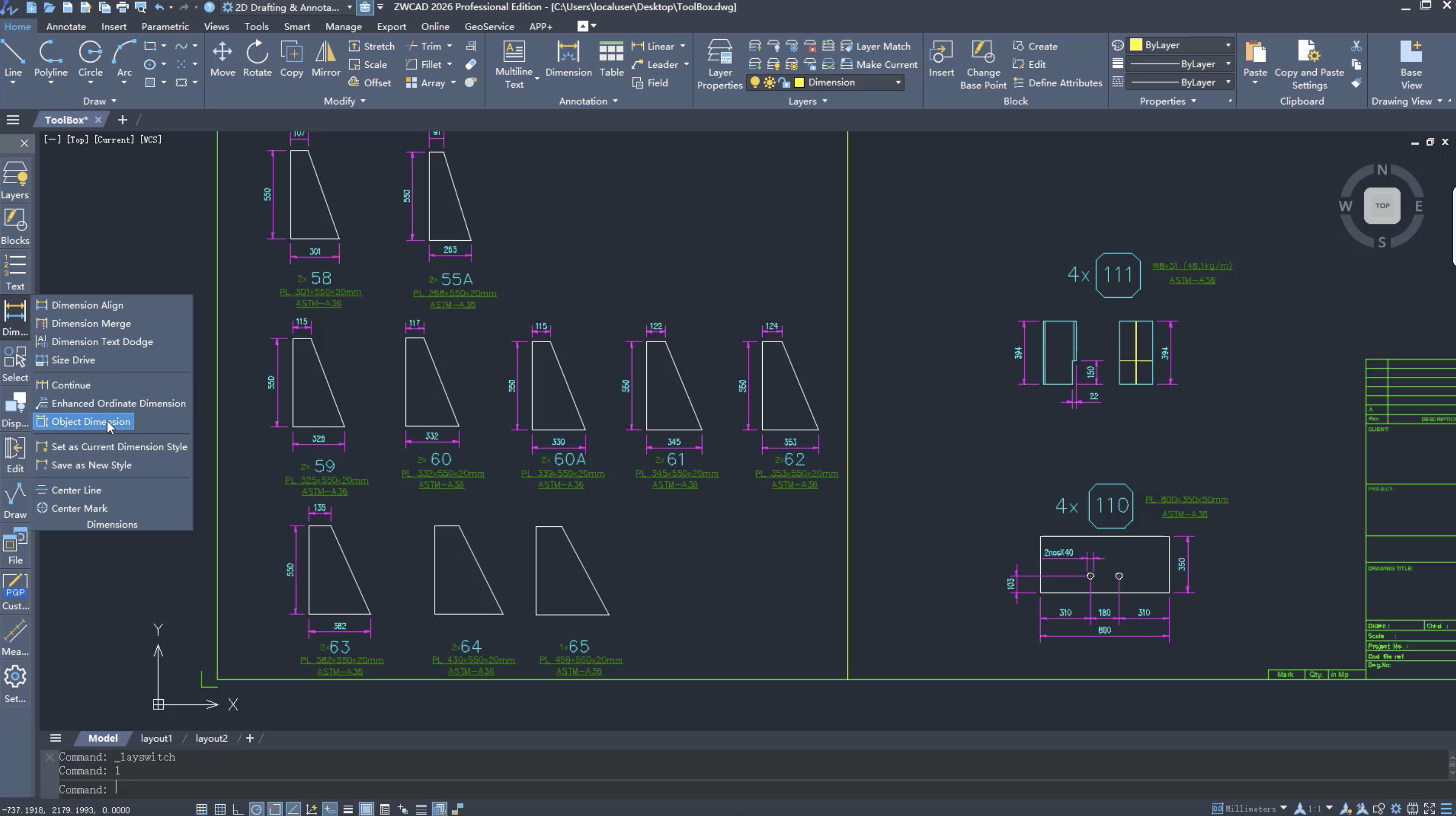
Task: Click Make Current layer button
Action: pyautogui.click(x=886, y=64)
